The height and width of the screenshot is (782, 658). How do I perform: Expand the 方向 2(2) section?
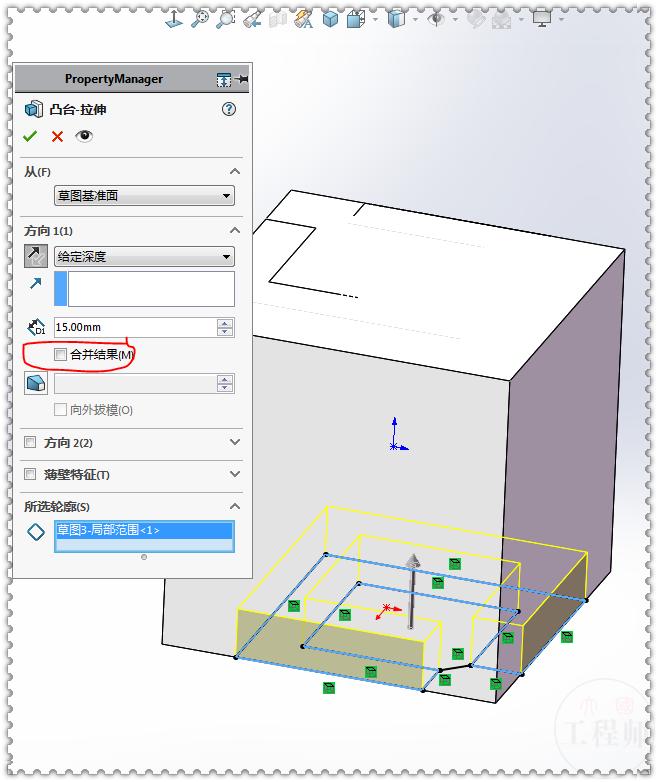click(235, 442)
